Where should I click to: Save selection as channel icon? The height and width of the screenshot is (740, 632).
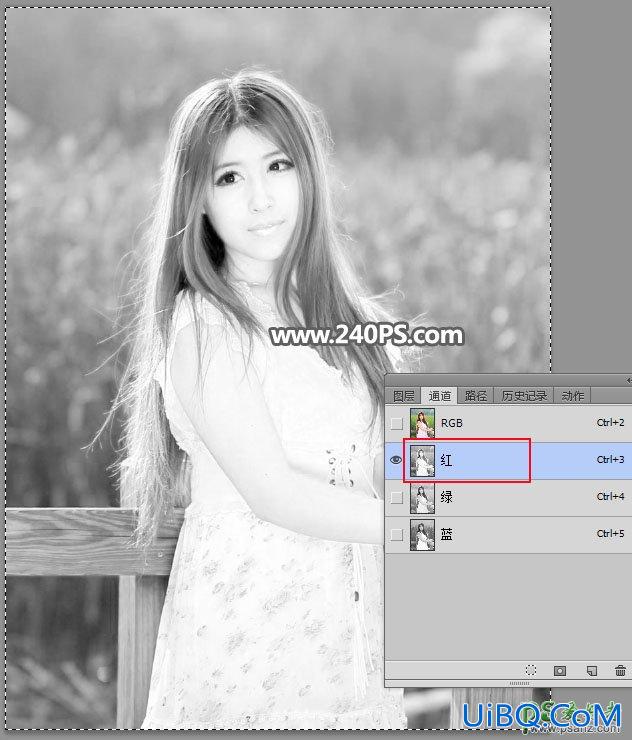[x=560, y=671]
